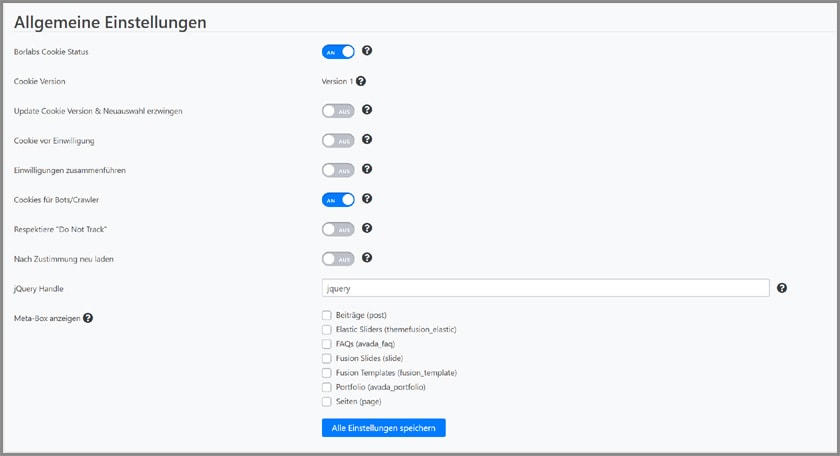Focus the jQuery Handle text field
Image resolution: width=840 pixels, height=456 pixels.
[x=545, y=288]
